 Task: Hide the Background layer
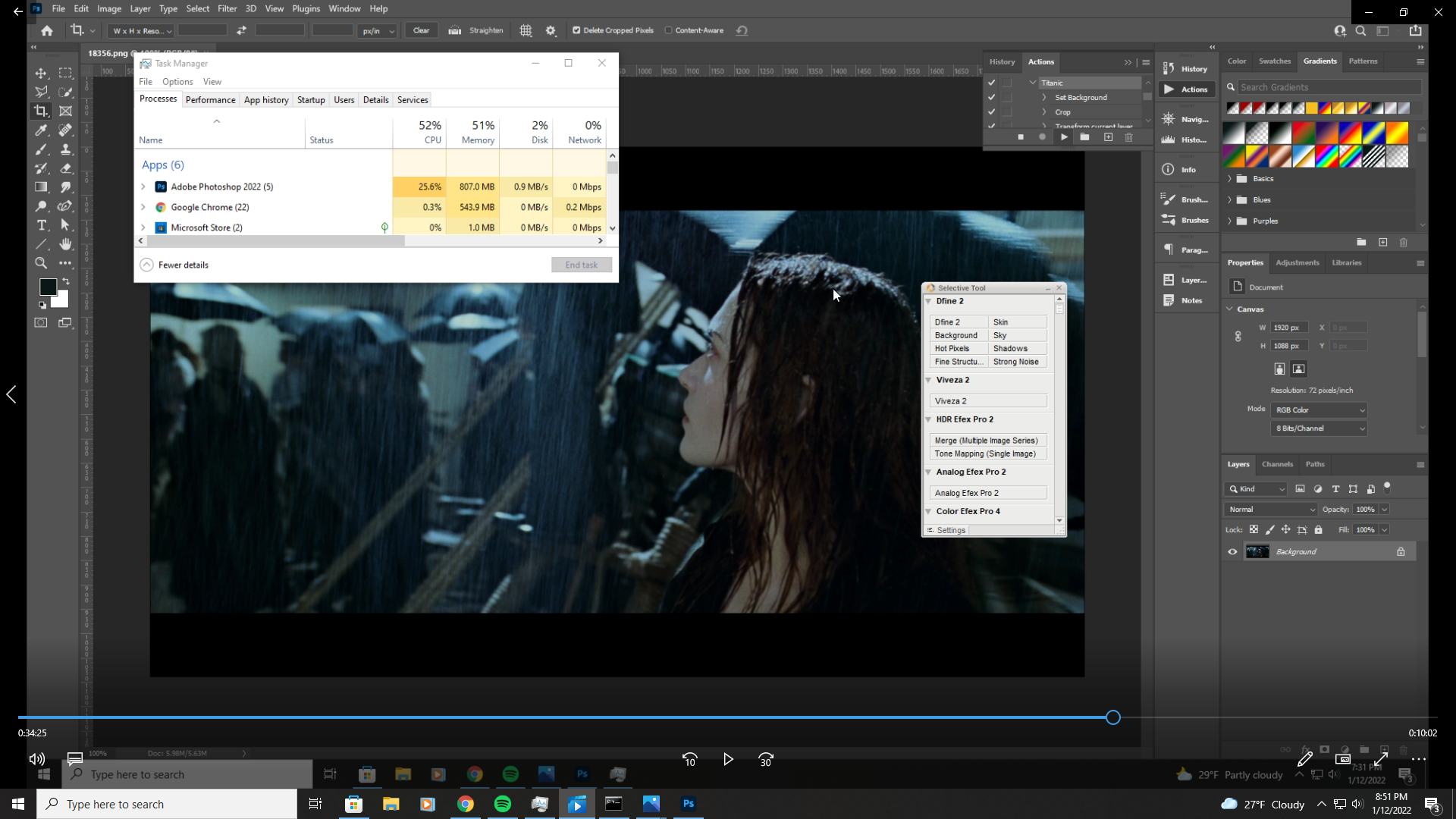click(1232, 551)
